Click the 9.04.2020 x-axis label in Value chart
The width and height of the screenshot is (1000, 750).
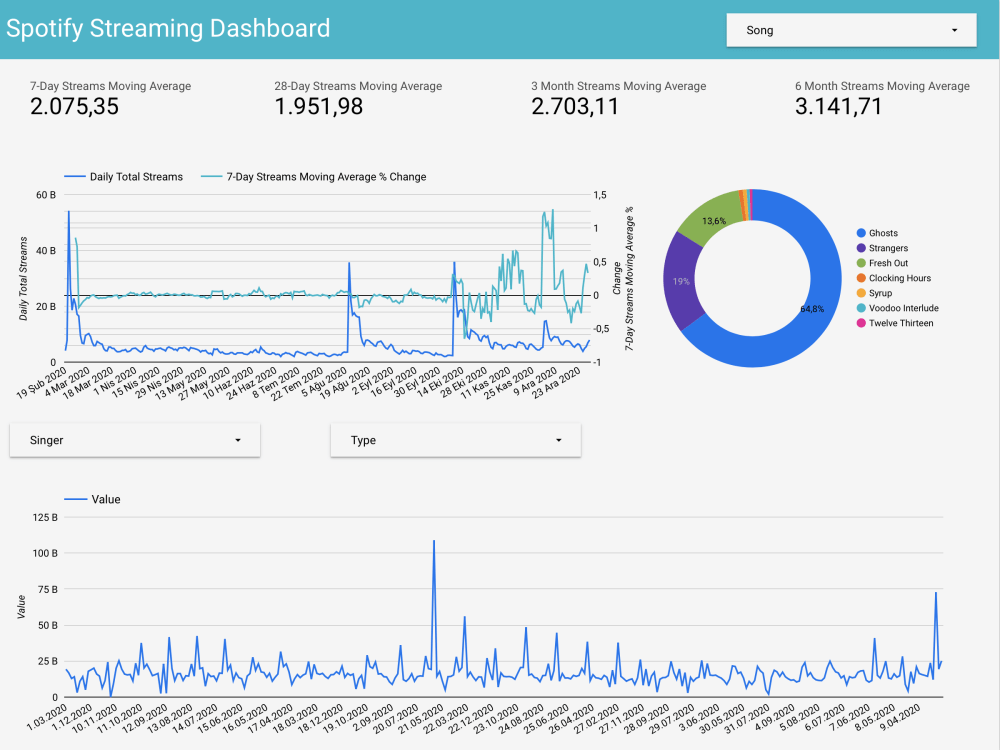pyautogui.click(x=901, y=717)
